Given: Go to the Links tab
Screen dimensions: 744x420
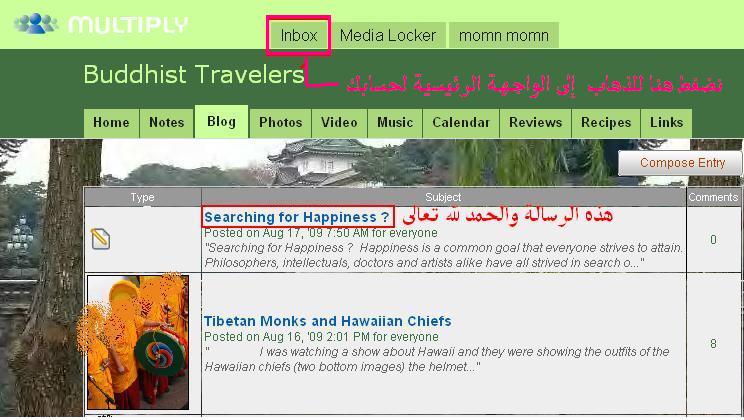Looking at the screenshot, I should 666,123.
